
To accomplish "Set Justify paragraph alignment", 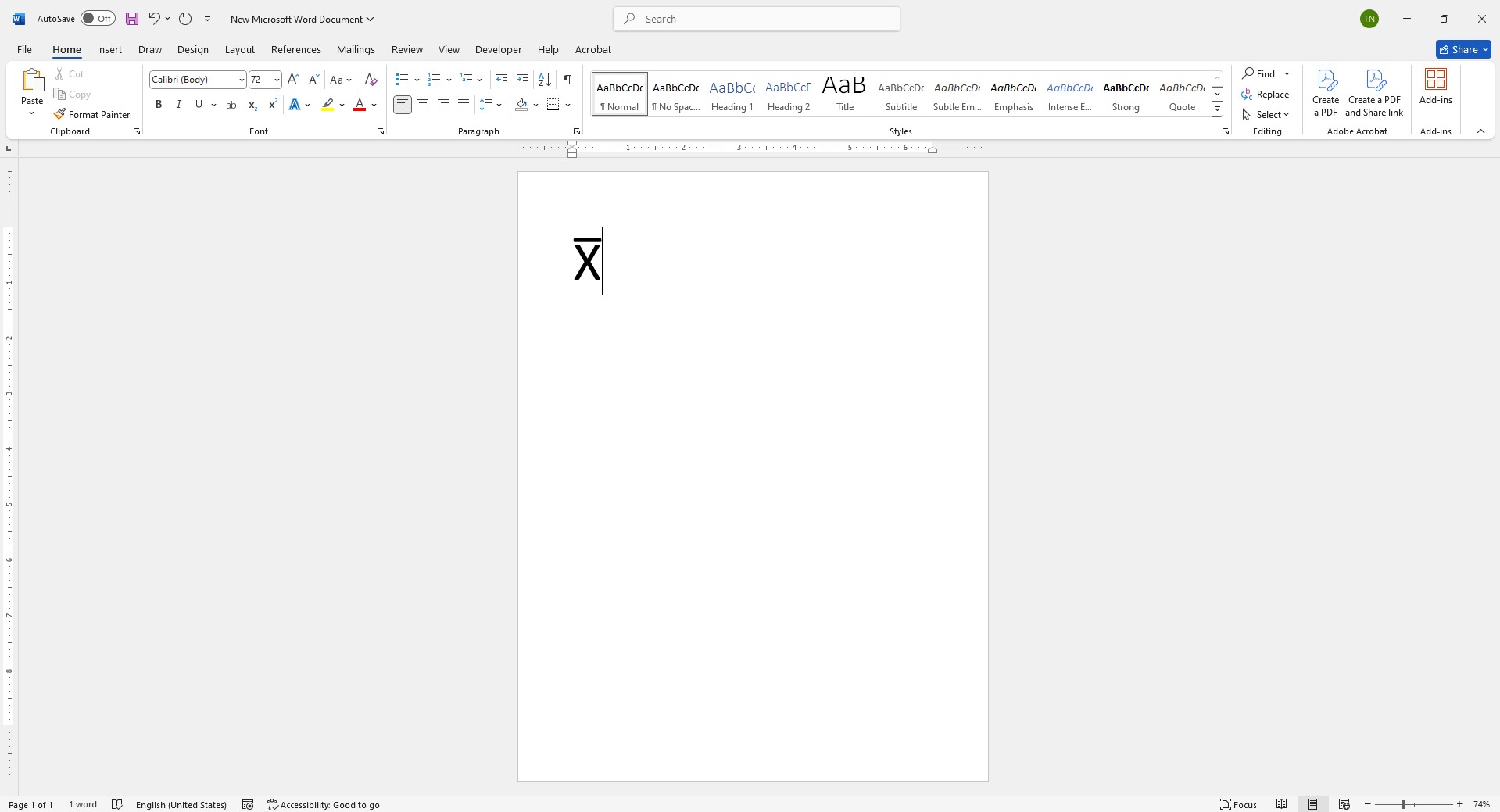I will click(464, 105).
